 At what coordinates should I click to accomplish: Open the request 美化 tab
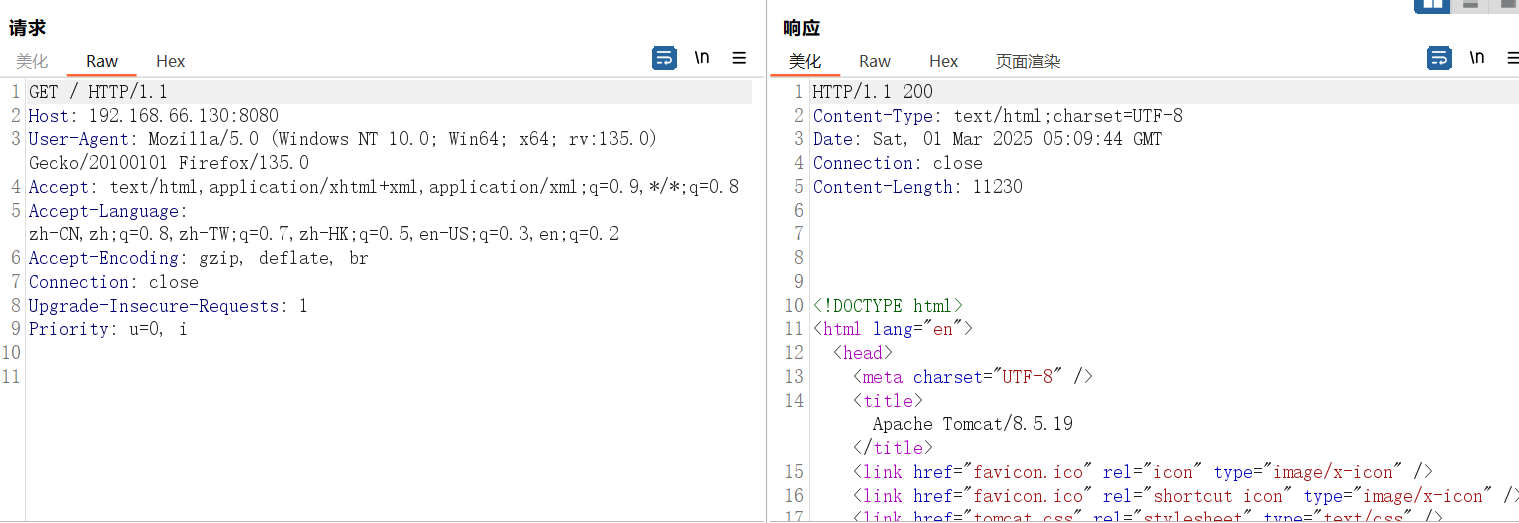[x=32, y=61]
